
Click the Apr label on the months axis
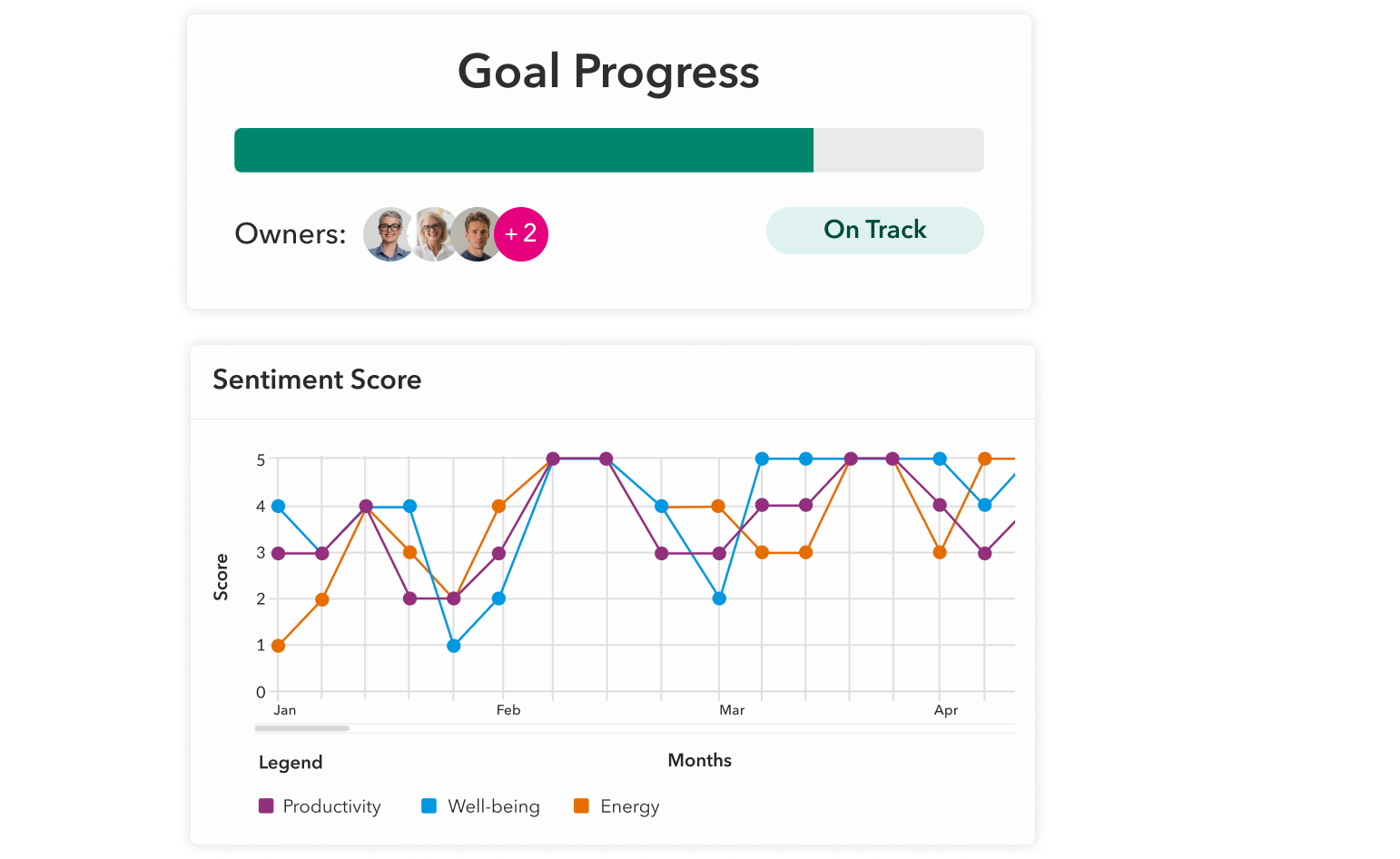pyautogui.click(x=946, y=710)
